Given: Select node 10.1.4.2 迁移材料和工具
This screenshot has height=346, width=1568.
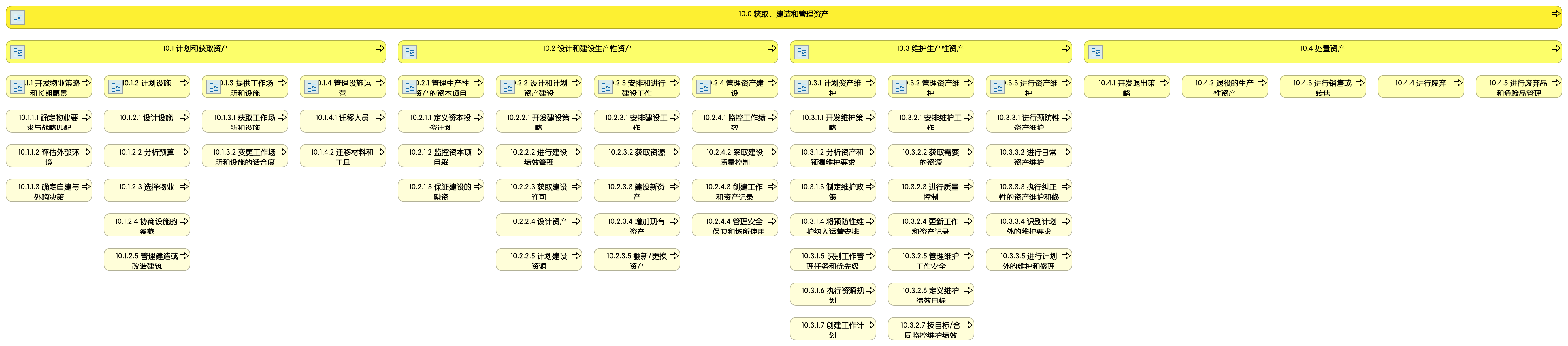Looking at the screenshot, I should point(343,157).
